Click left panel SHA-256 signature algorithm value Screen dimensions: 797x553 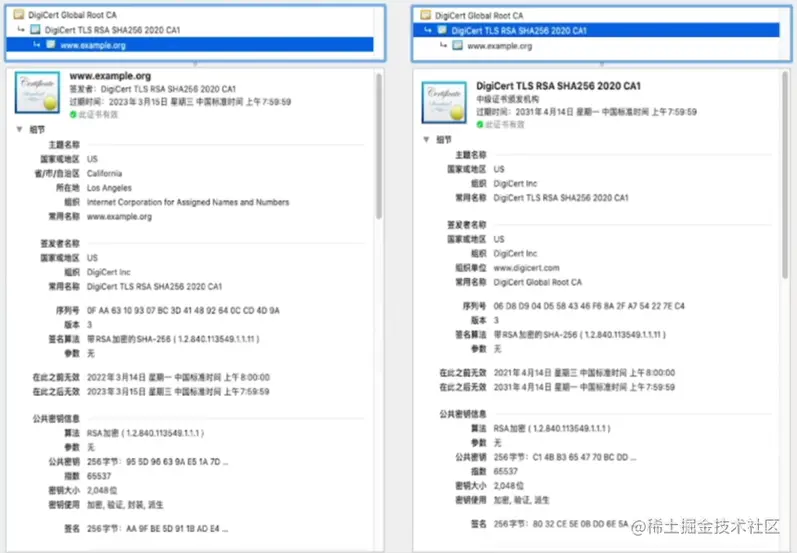coord(173,339)
